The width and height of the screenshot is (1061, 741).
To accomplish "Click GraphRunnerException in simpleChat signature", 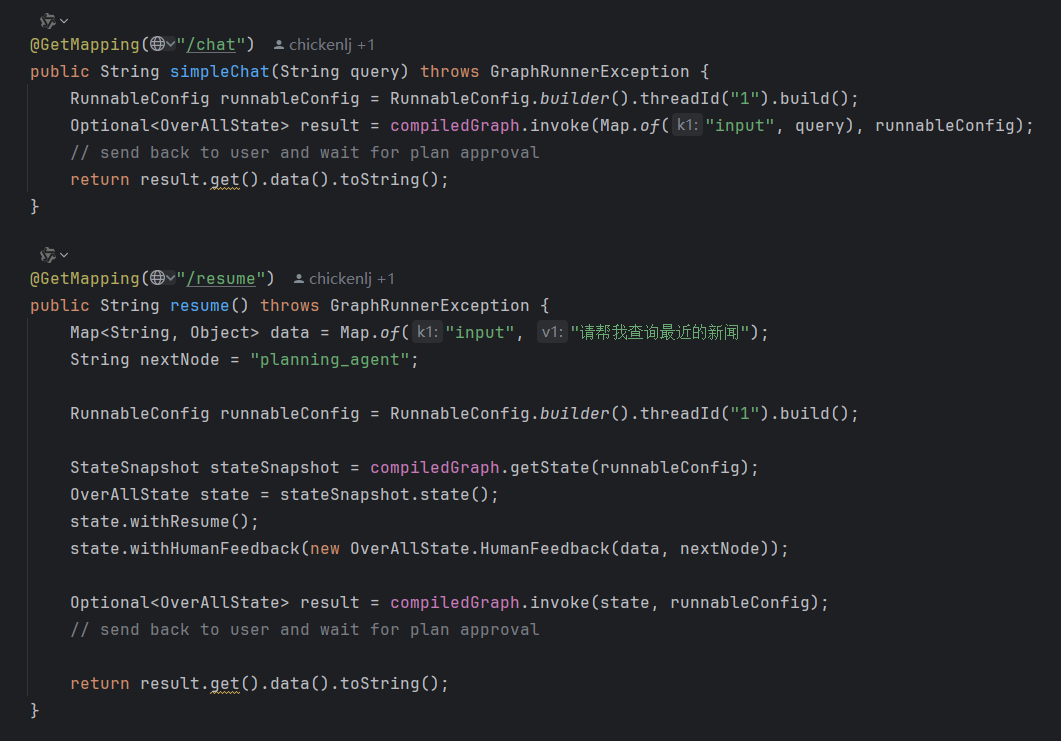I will (x=589, y=72).
